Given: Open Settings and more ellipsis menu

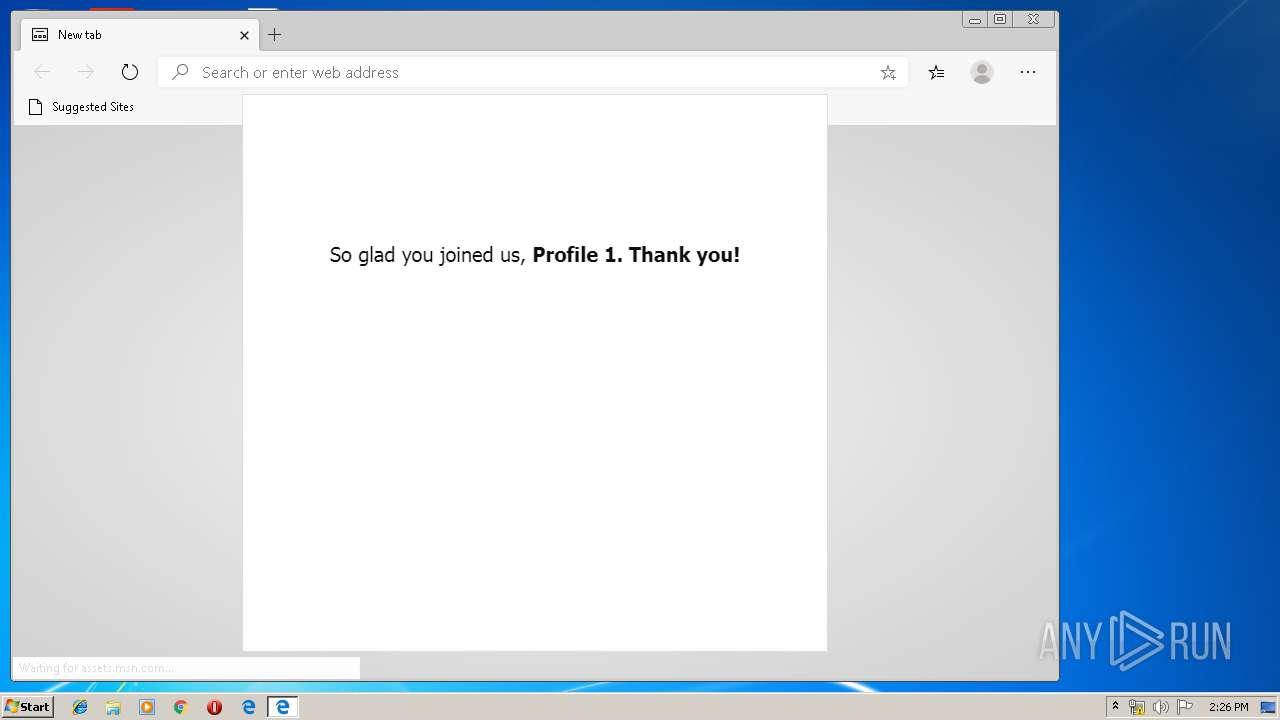Looking at the screenshot, I should 1028,72.
